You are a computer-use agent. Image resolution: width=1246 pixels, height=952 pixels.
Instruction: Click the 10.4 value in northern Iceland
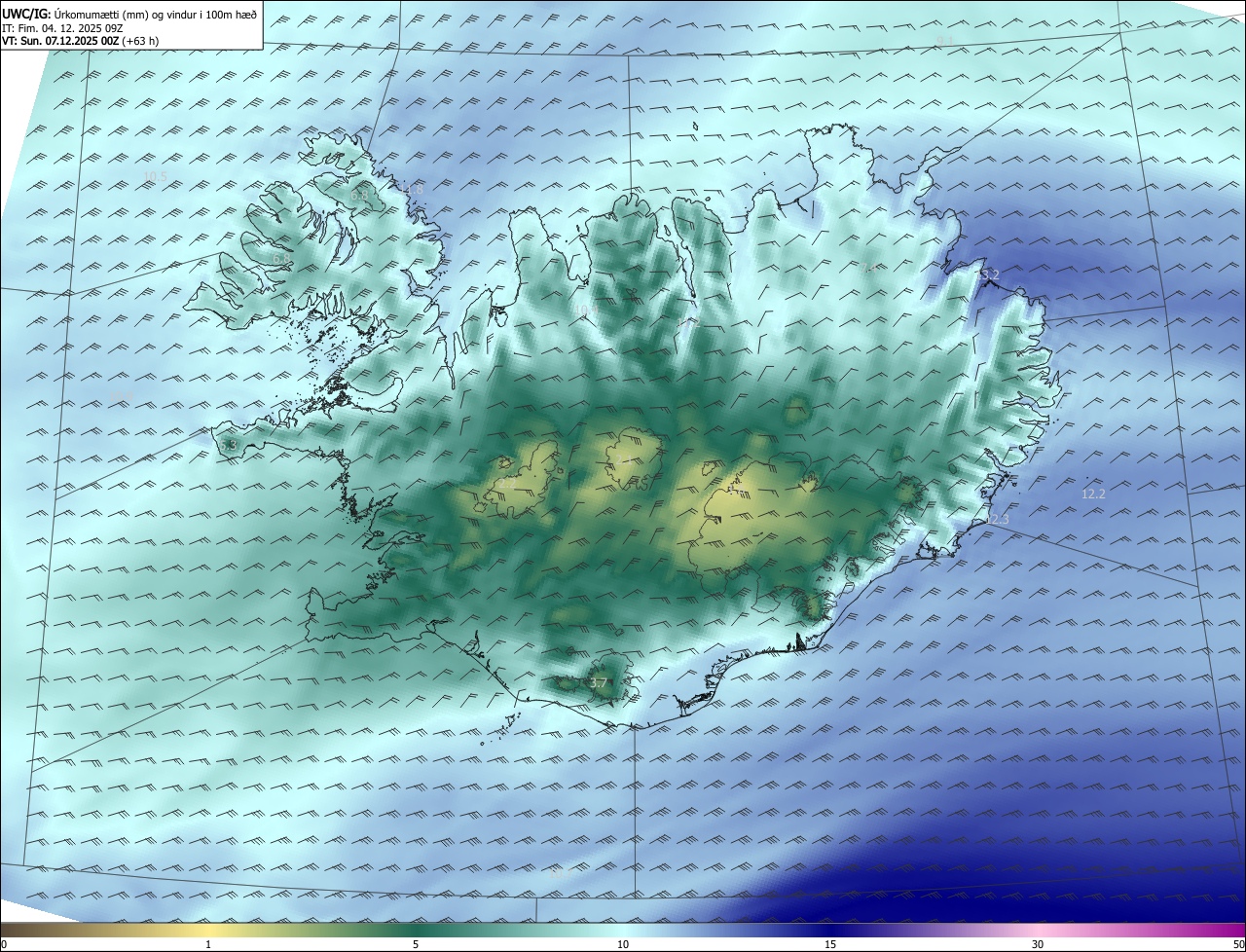(x=586, y=311)
